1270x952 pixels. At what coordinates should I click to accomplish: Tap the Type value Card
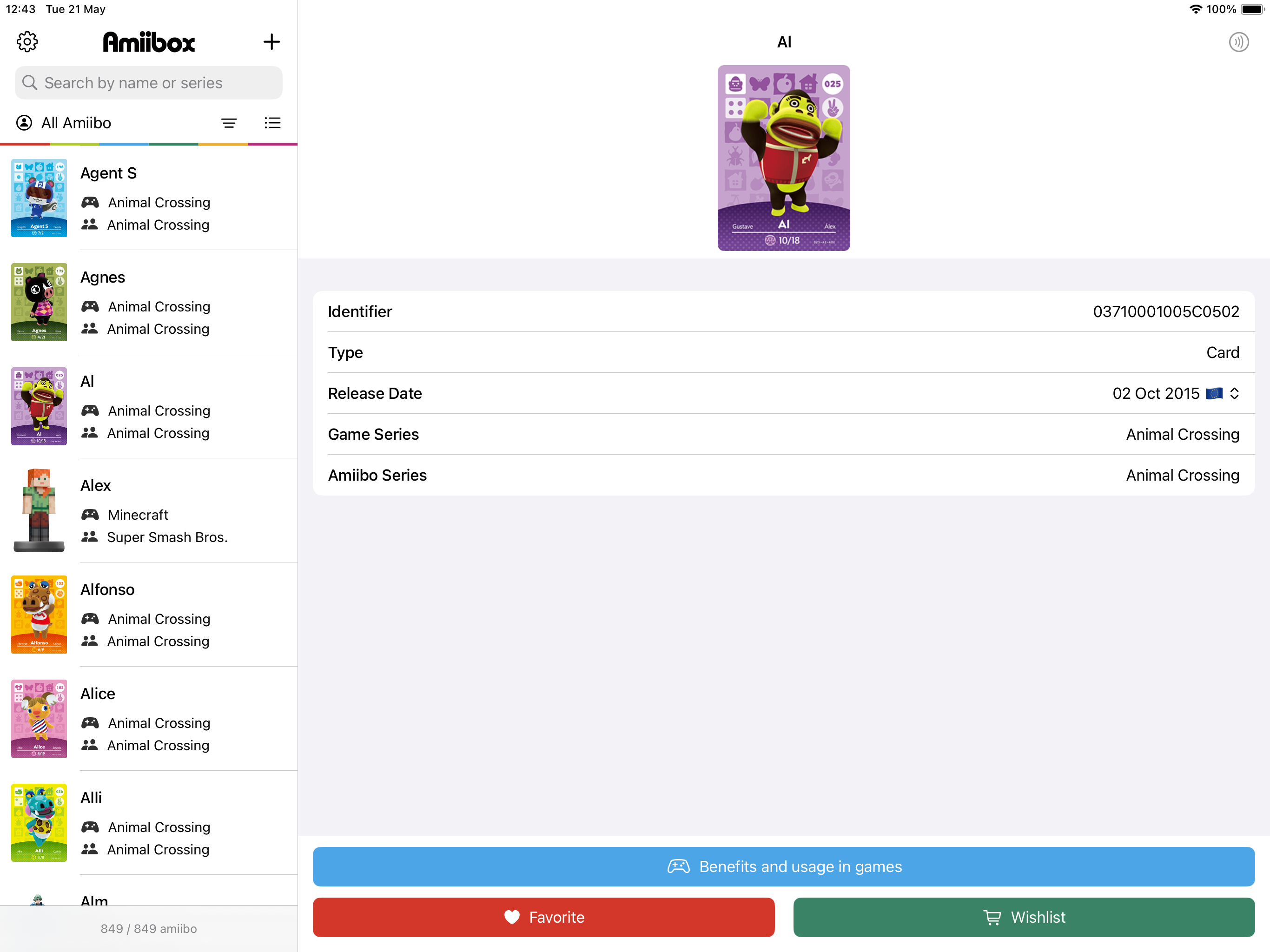click(x=1222, y=352)
